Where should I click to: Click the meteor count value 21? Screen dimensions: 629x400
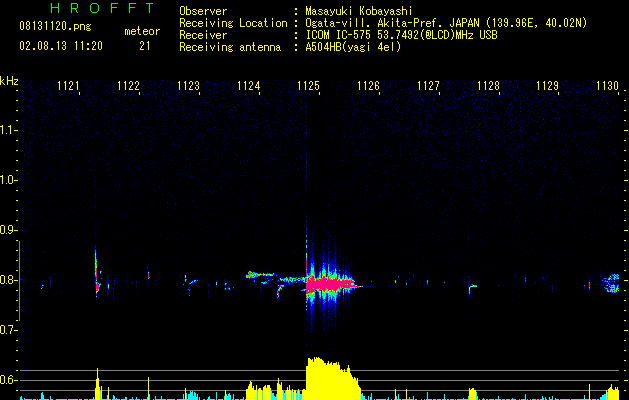(145, 46)
